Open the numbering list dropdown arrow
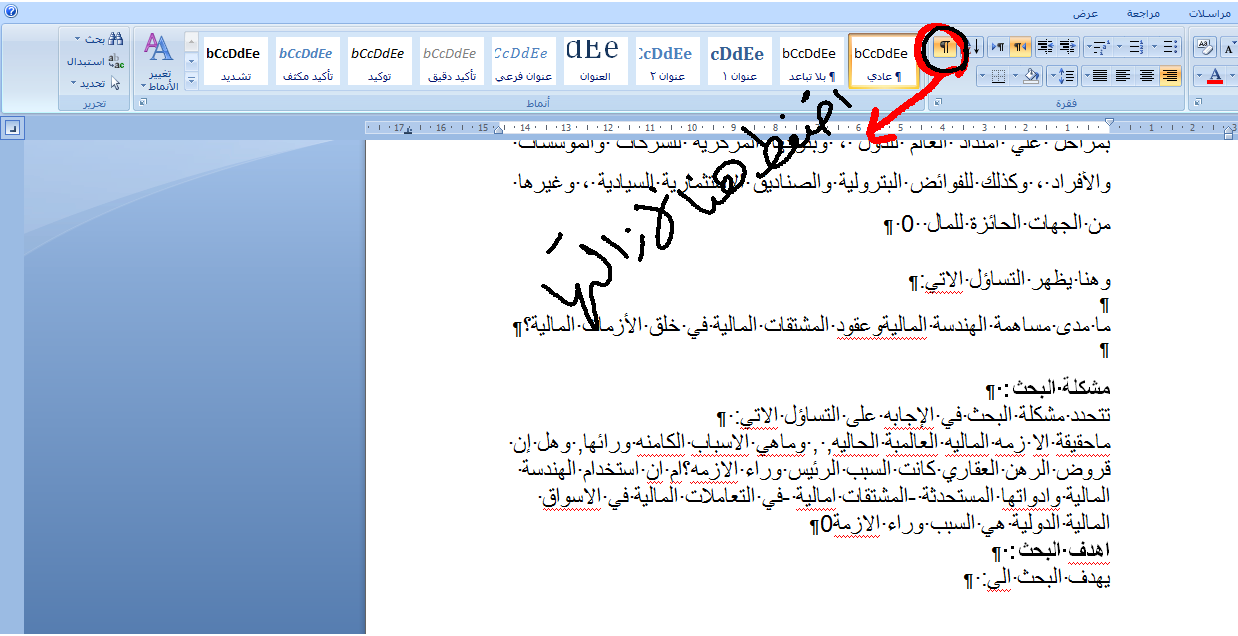 pyautogui.click(x=1119, y=47)
